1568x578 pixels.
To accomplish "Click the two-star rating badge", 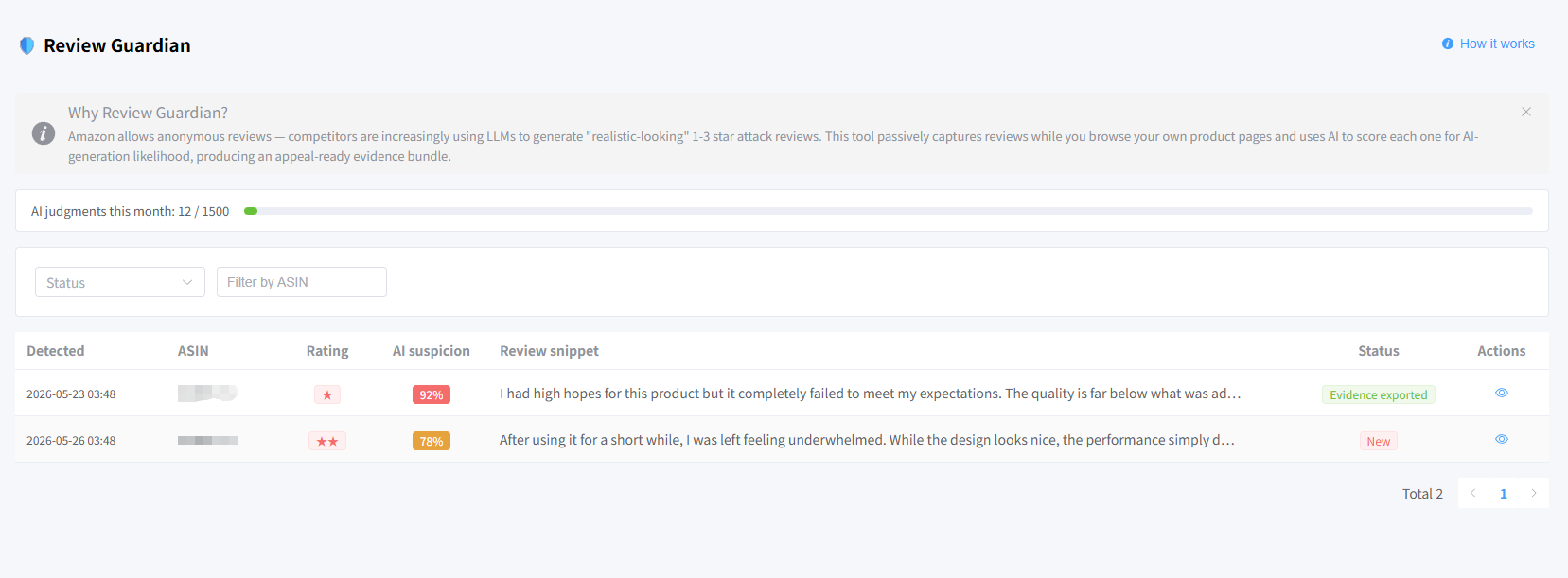I will 327,441.
